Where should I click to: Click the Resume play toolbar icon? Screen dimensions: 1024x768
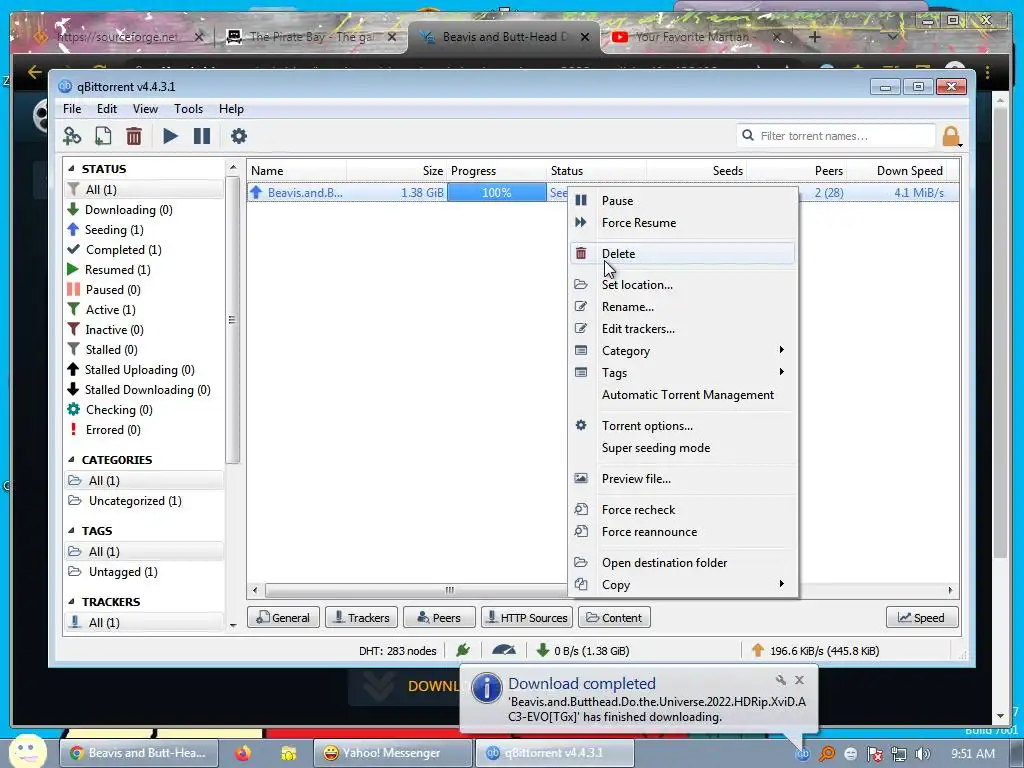[x=170, y=136]
